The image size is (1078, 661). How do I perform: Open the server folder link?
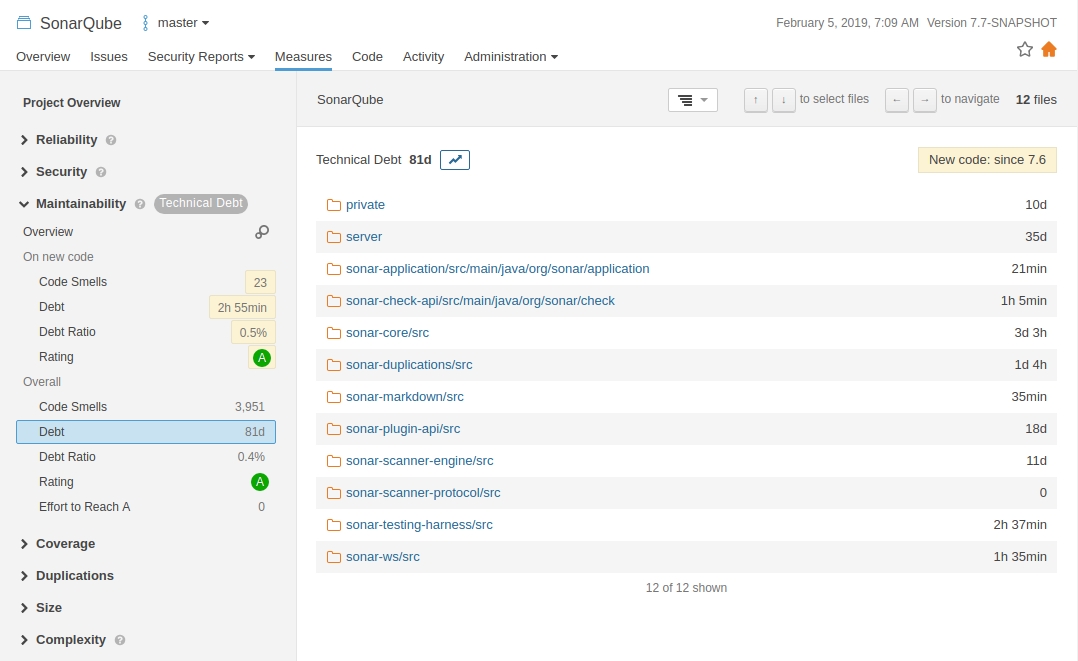click(364, 237)
